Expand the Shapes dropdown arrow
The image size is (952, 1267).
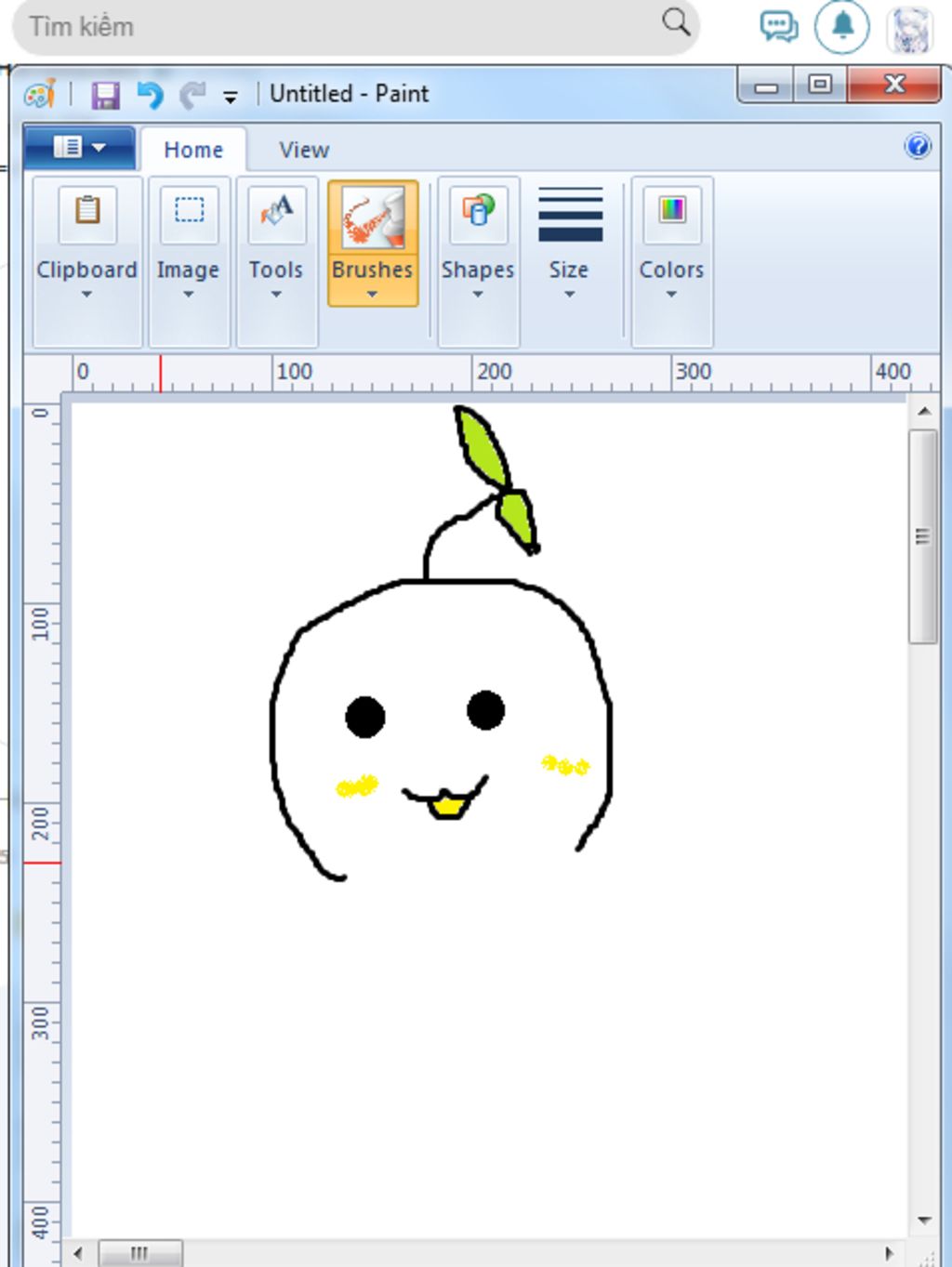click(477, 294)
